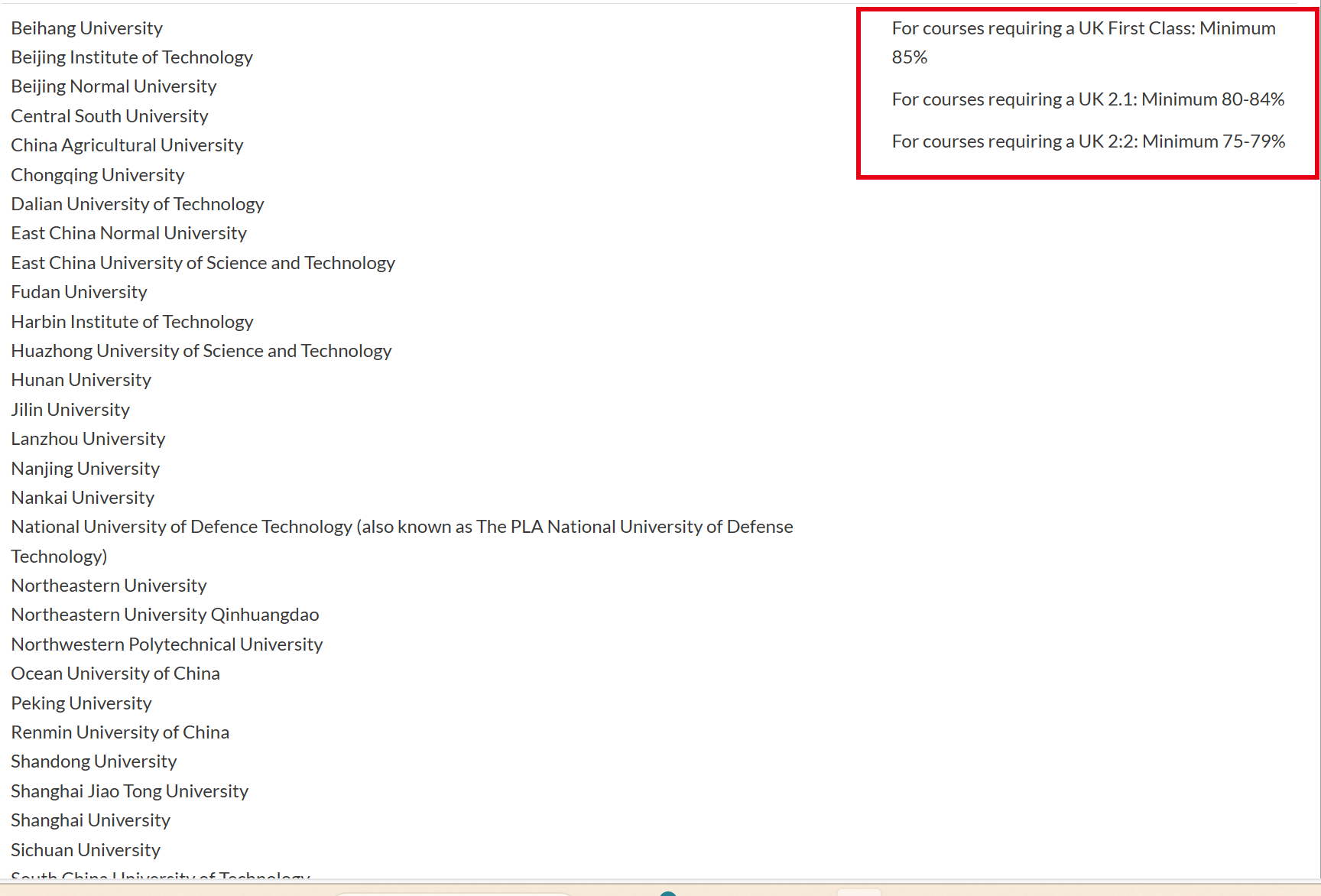Click Northeastern University Qinhuangdao
Screen dimensions: 1321x896
click(x=164, y=615)
